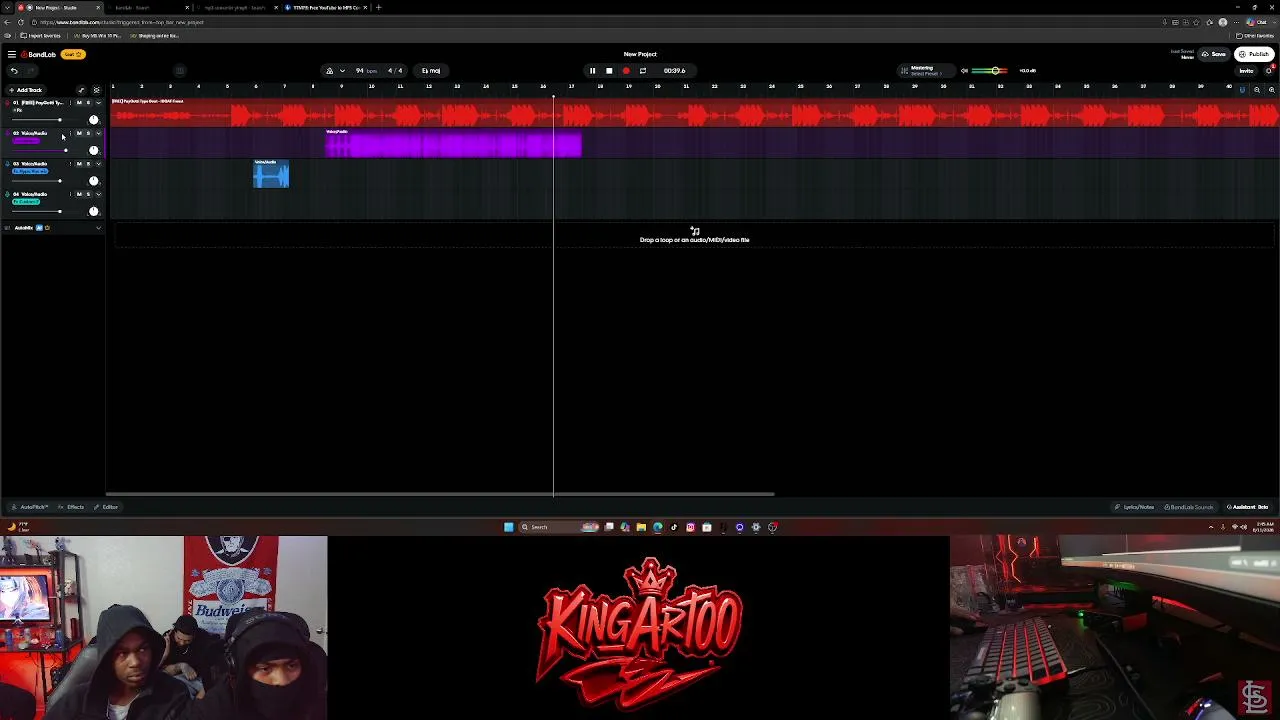1280x720 pixels.
Task: Open the BandLab Sounds panel
Action: click(1189, 507)
